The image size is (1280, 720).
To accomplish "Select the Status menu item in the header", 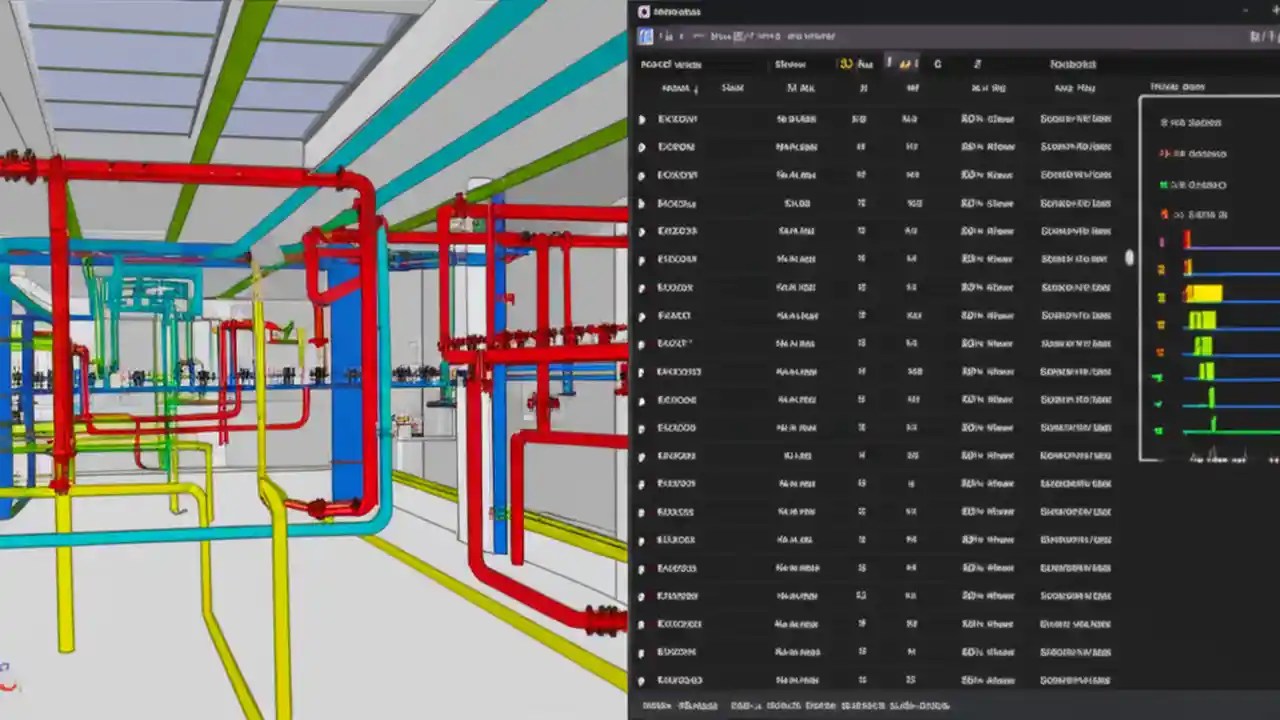I will [790, 63].
